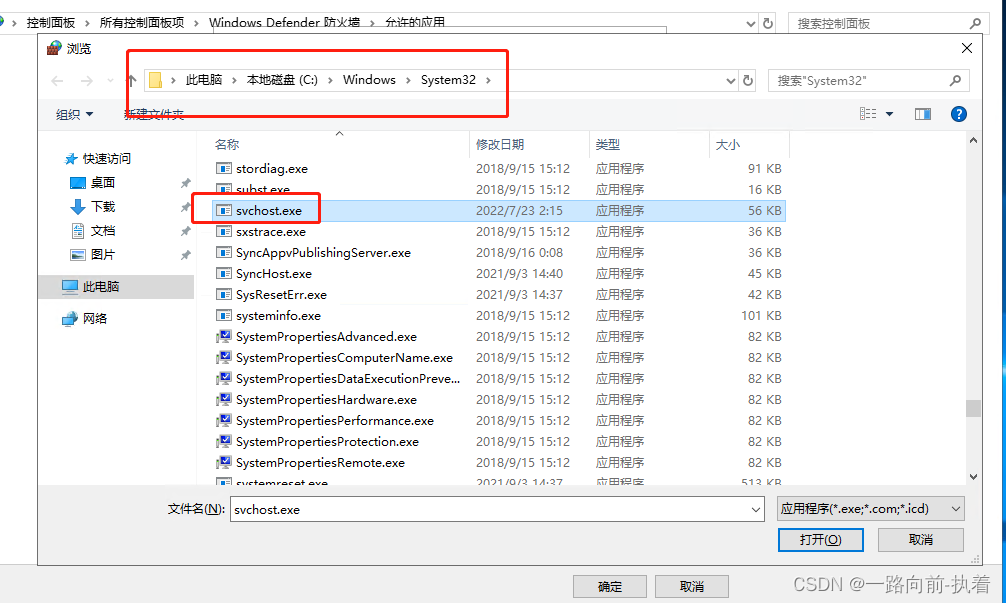Click the svchost.exe file icon
The height and width of the screenshot is (603, 1006).
pos(223,210)
